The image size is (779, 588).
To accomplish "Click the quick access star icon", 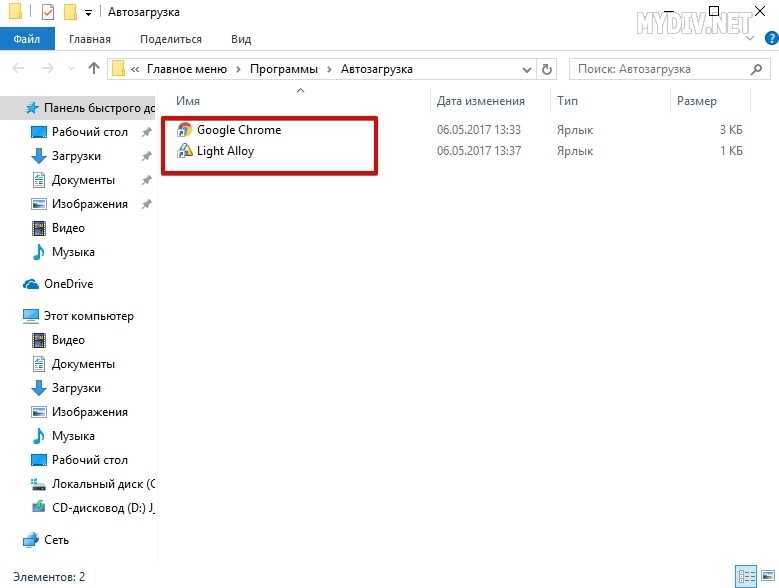I will tap(32, 108).
